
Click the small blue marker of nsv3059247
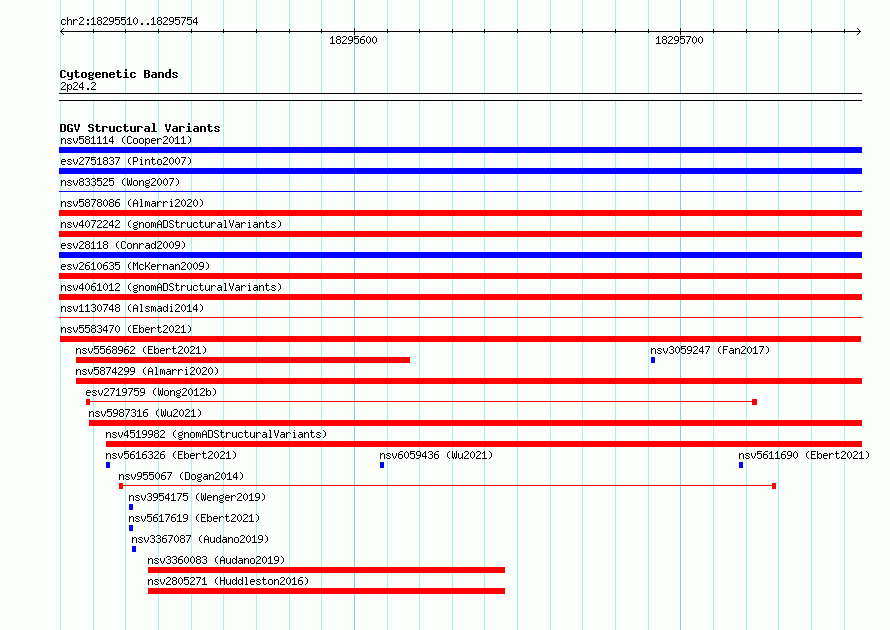coord(653,360)
